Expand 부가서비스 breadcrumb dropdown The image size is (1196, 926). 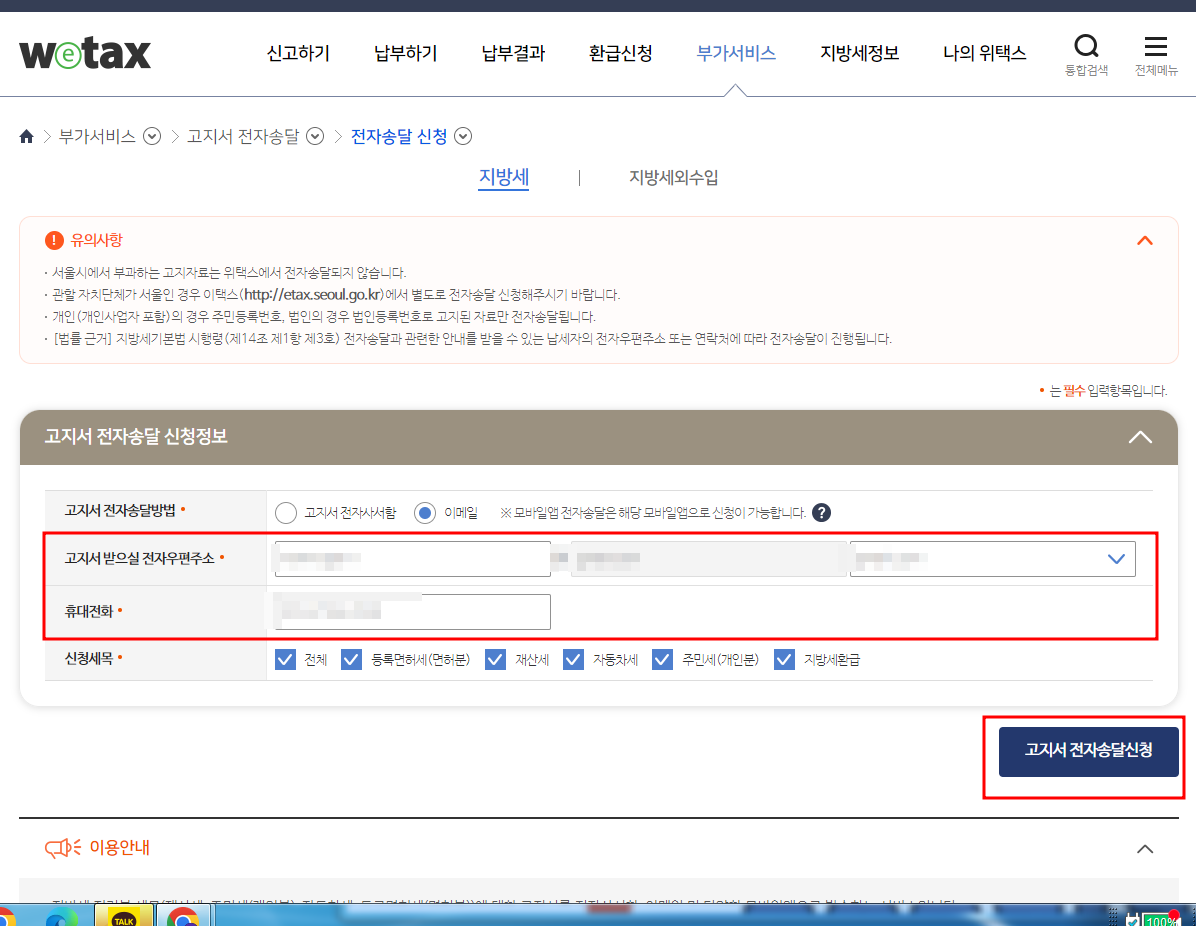click(x=152, y=135)
